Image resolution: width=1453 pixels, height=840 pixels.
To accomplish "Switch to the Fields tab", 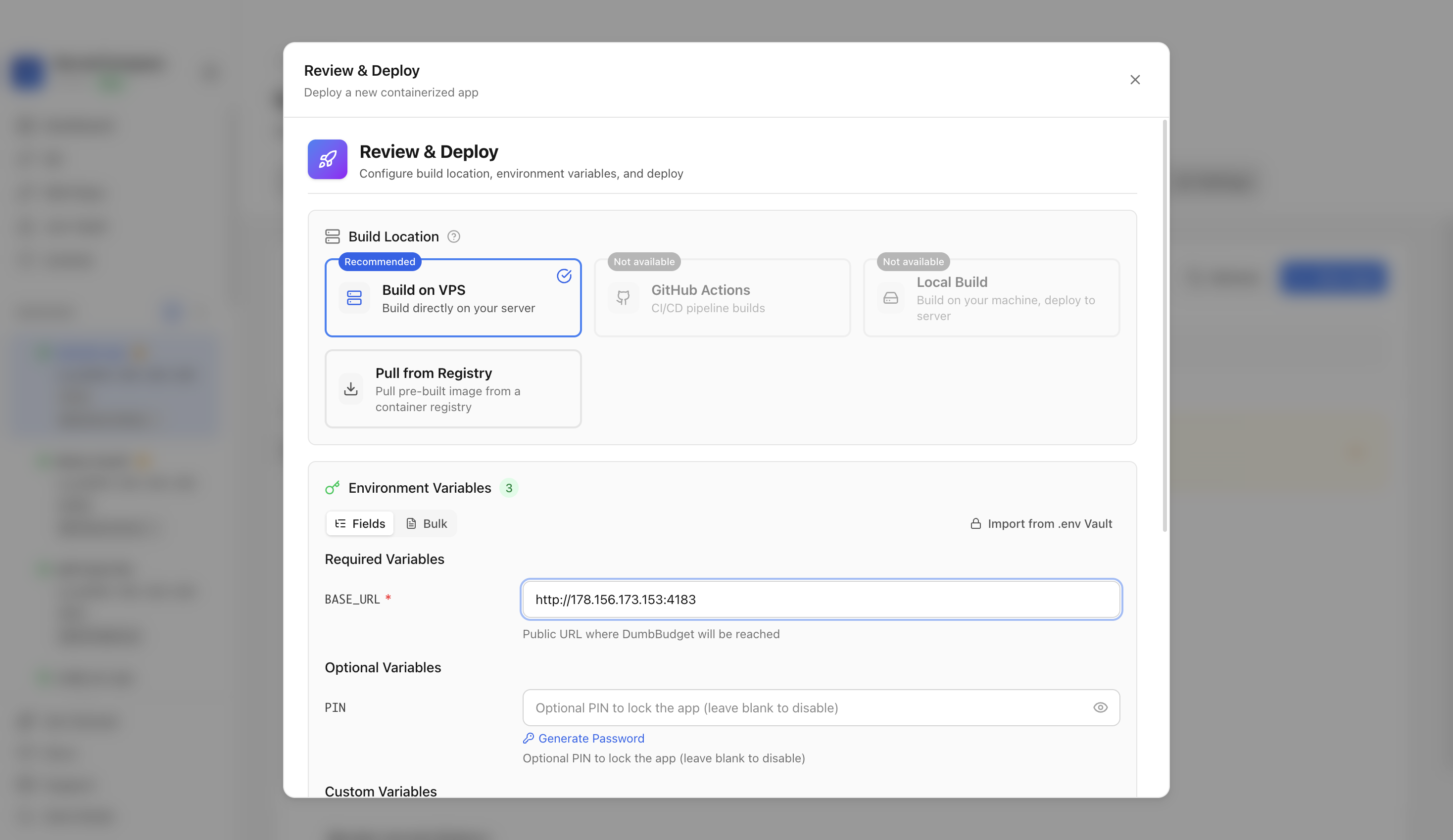I will [360, 523].
